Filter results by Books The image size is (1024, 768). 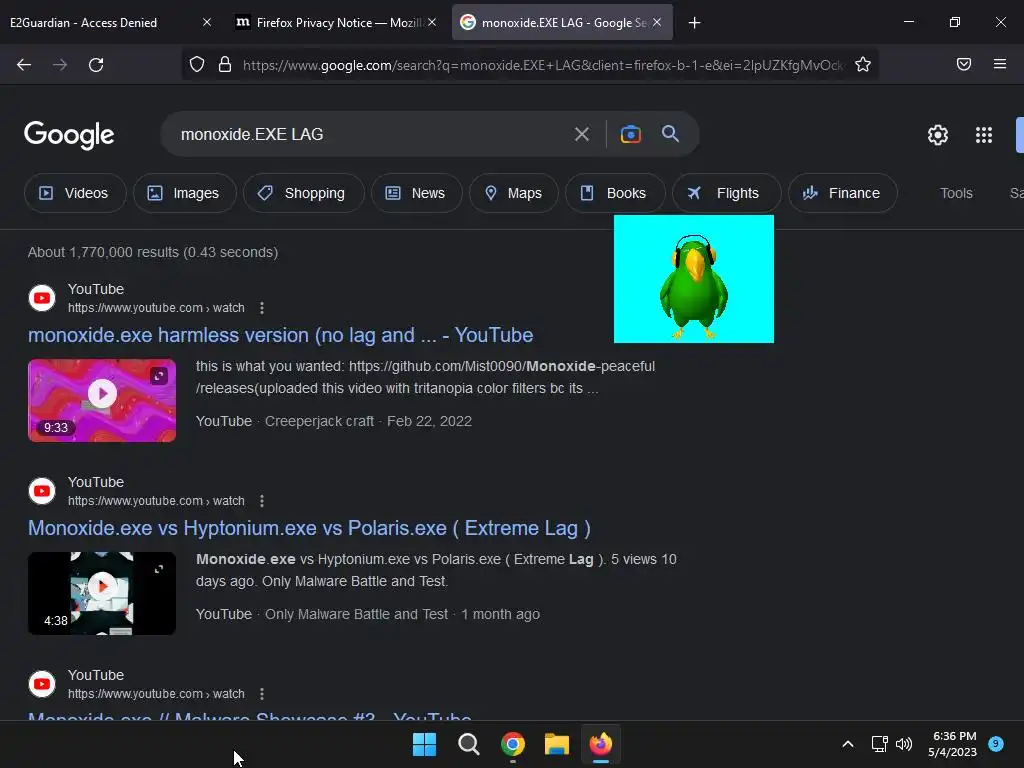tap(615, 193)
